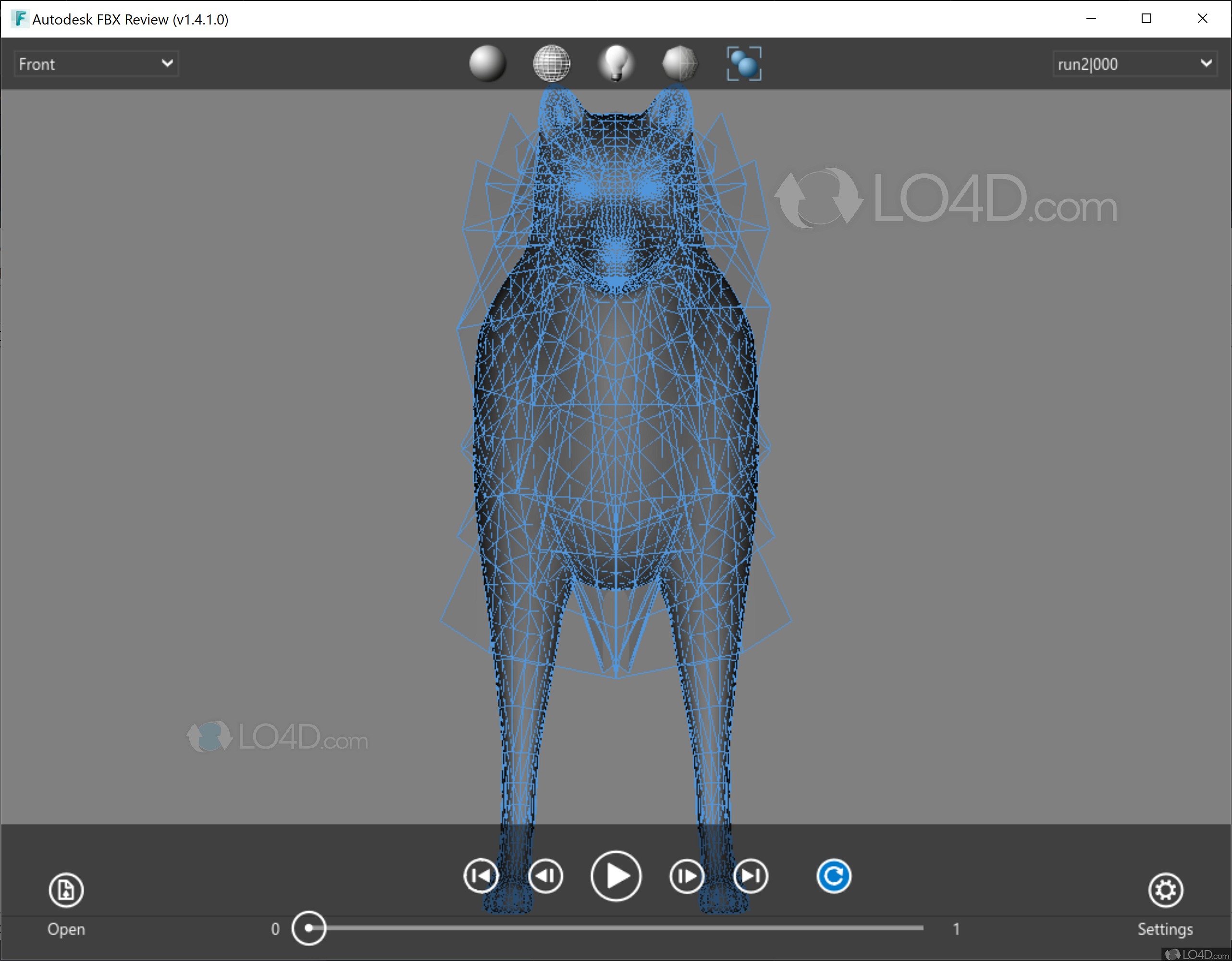Open the Front camera view dropdown
Viewport: 1232px width, 961px height.
click(x=96, y=64)
